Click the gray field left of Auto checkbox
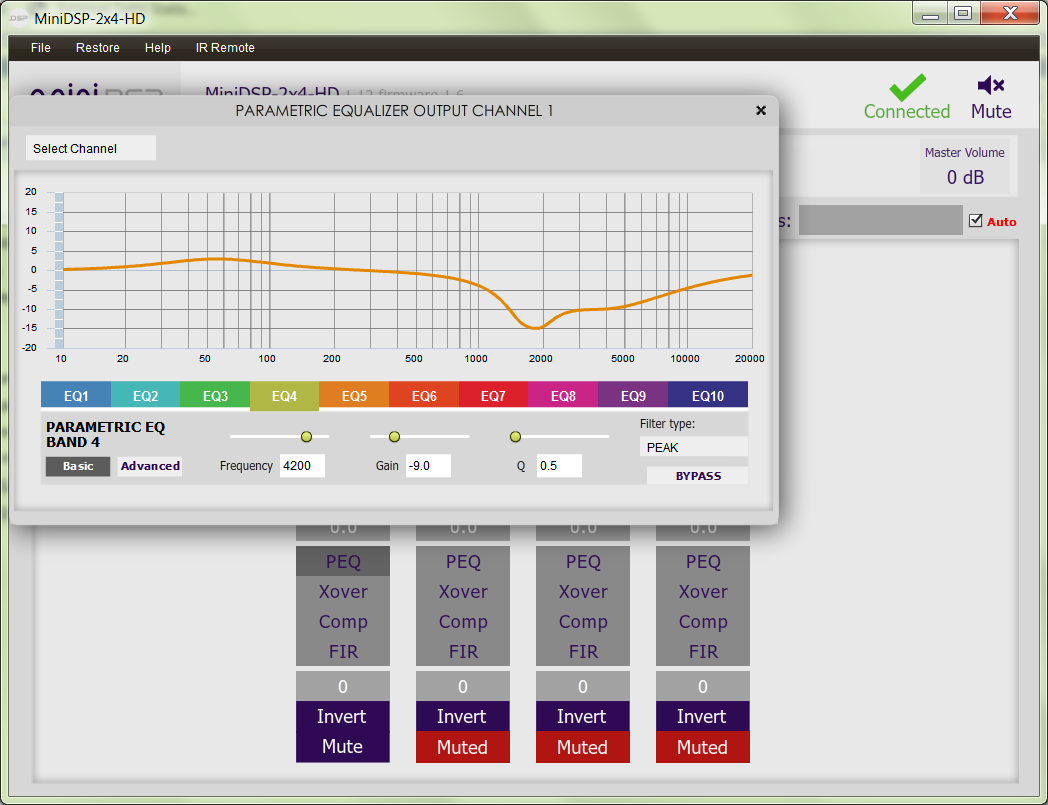 pos(881,220)
